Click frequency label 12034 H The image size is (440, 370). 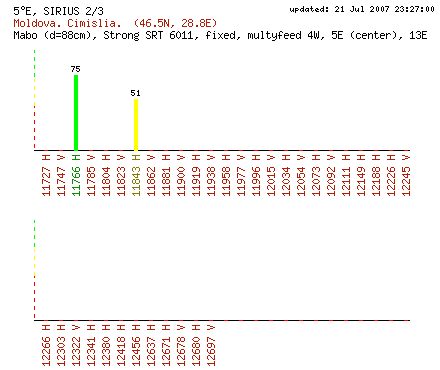point(286,175)
